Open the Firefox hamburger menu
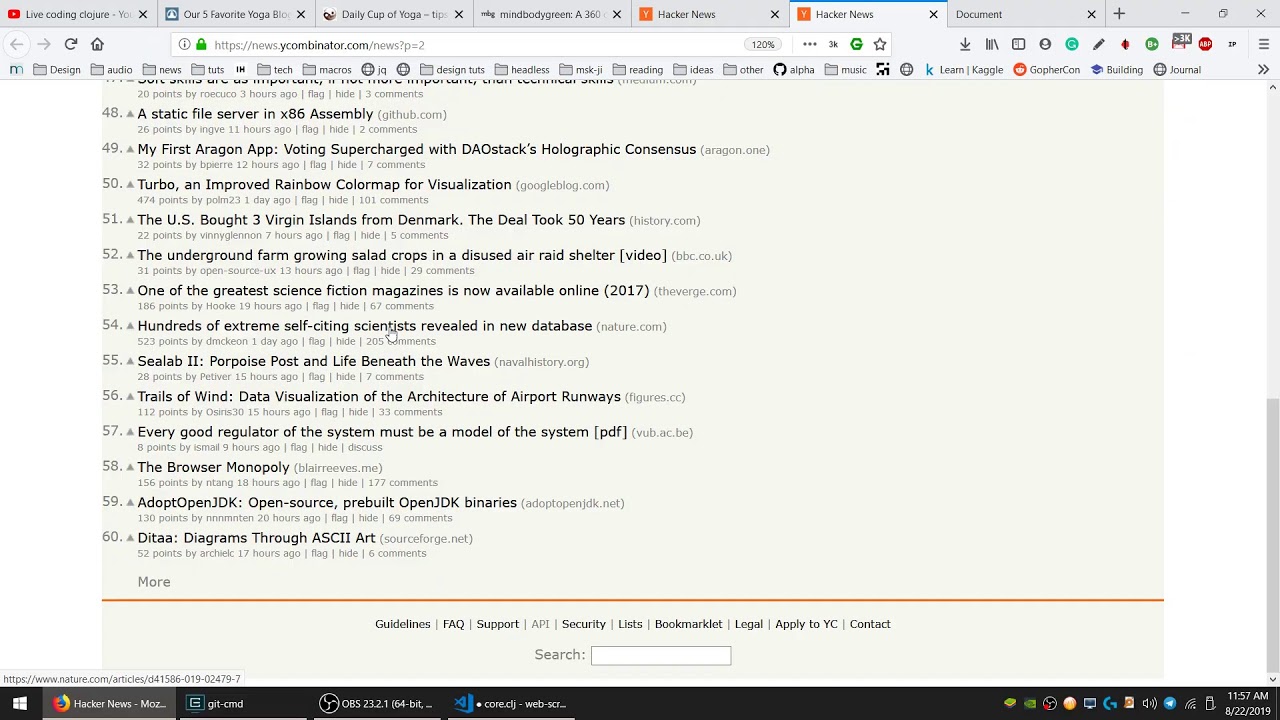The image size is (1280, 720). coord(1264,44)
